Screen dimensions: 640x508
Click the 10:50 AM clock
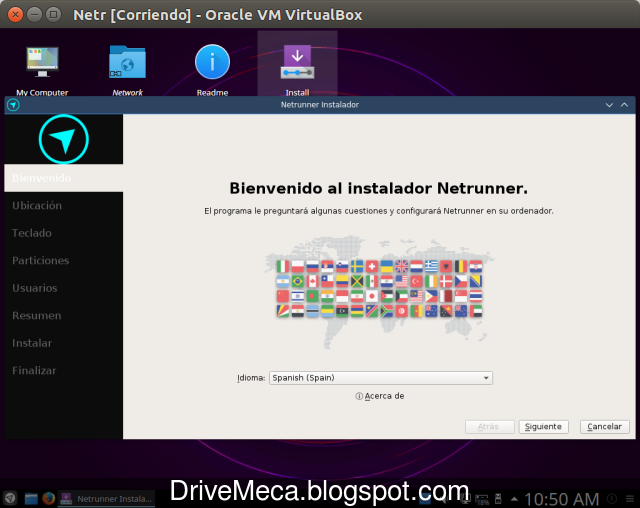coord(561,499)
